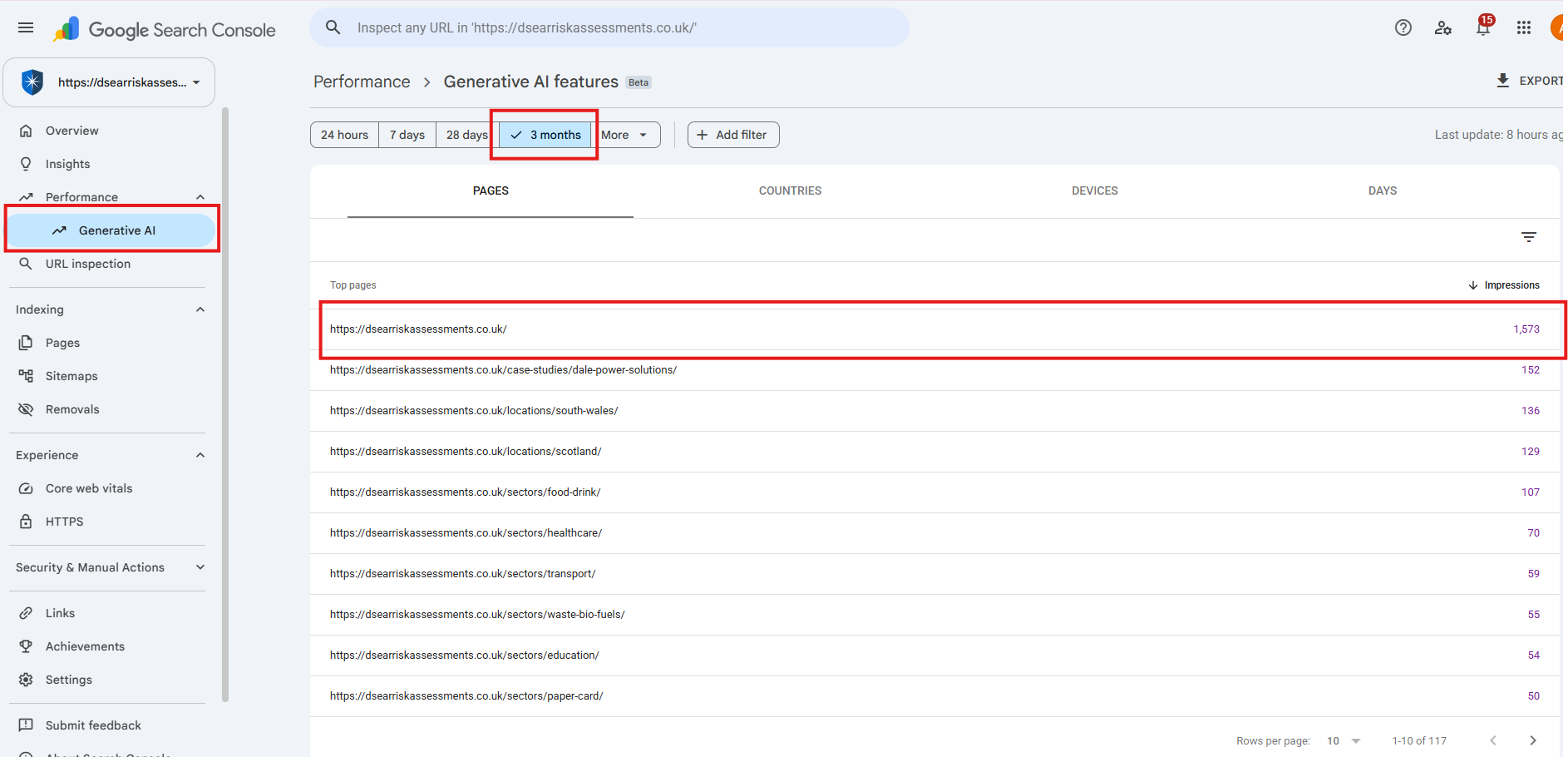Screen dimensions: 1568x757
Task: Open the property selector dropdown
Action: pos(109,82)
